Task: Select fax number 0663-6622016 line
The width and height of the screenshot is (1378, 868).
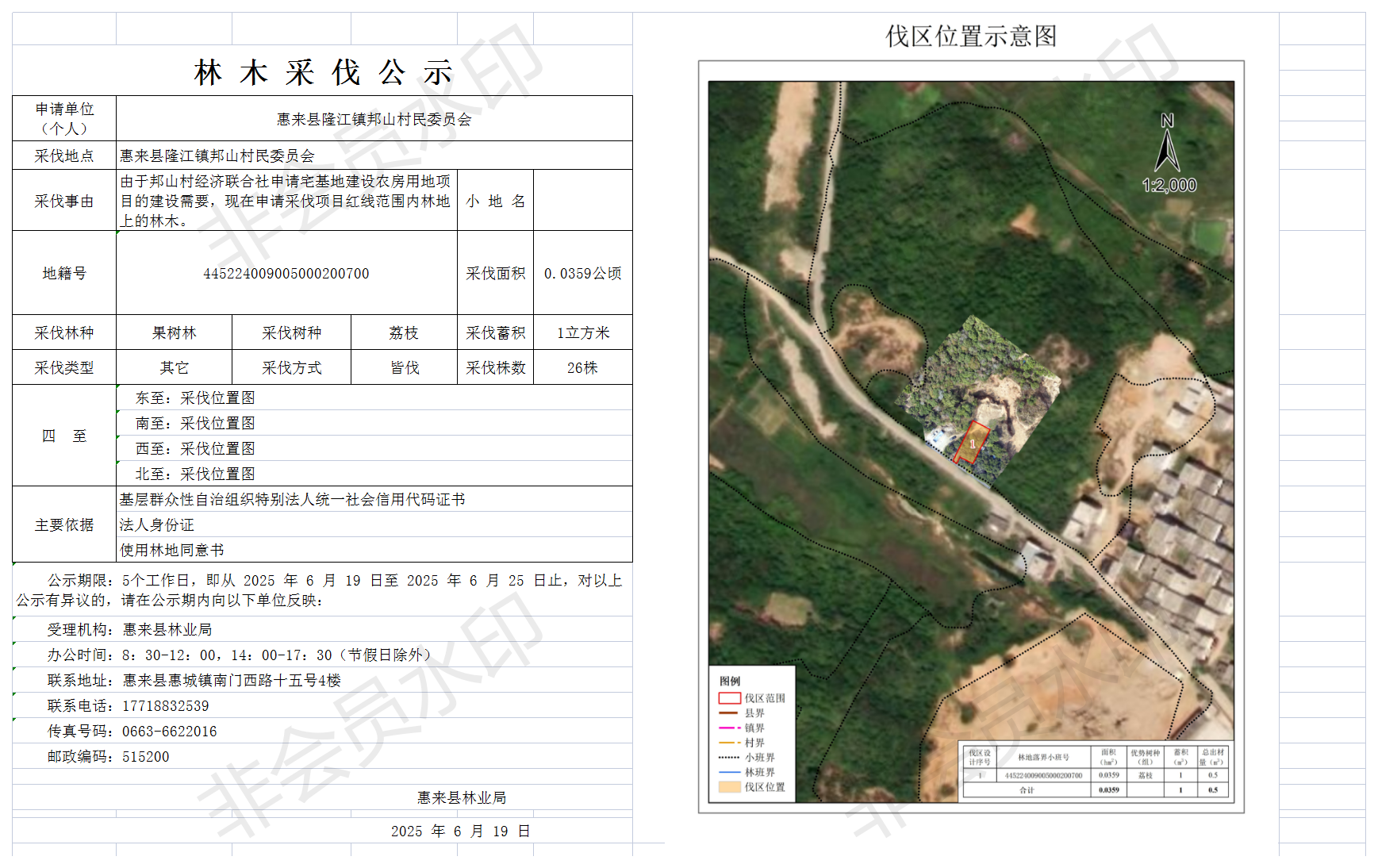Action: click(322, 731)
